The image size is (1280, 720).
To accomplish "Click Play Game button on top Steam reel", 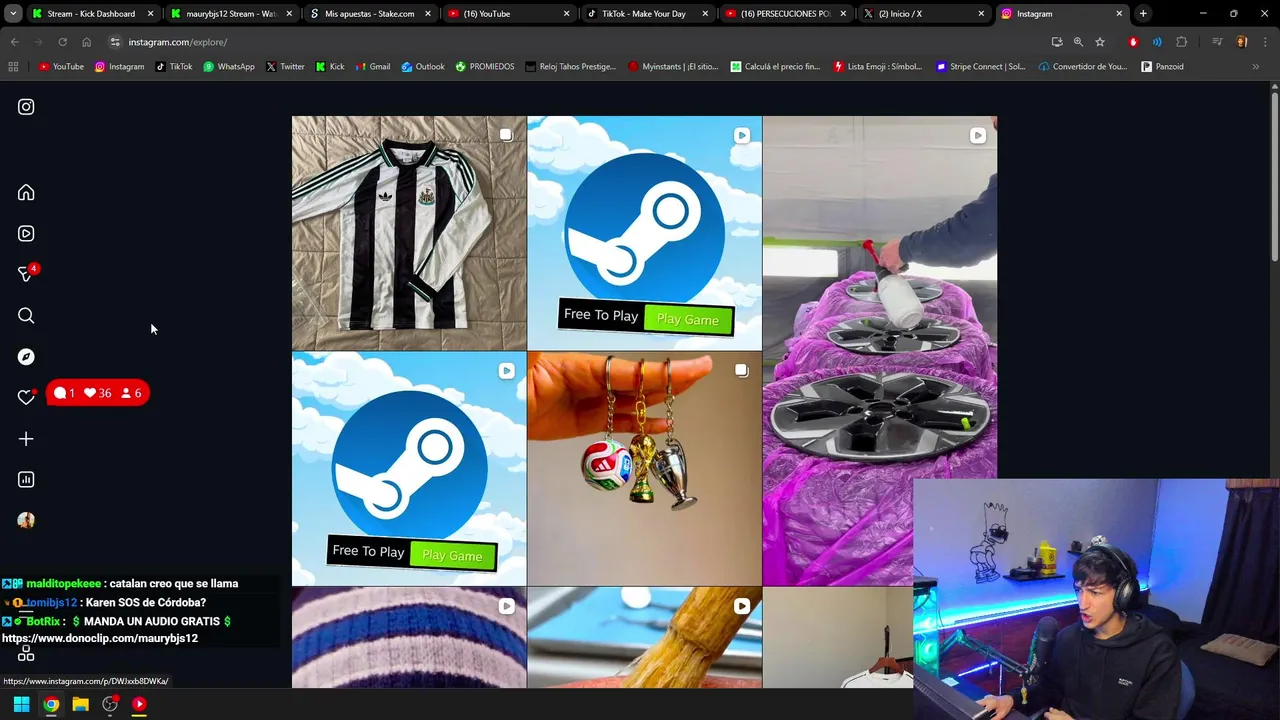I will coord(688,319).
